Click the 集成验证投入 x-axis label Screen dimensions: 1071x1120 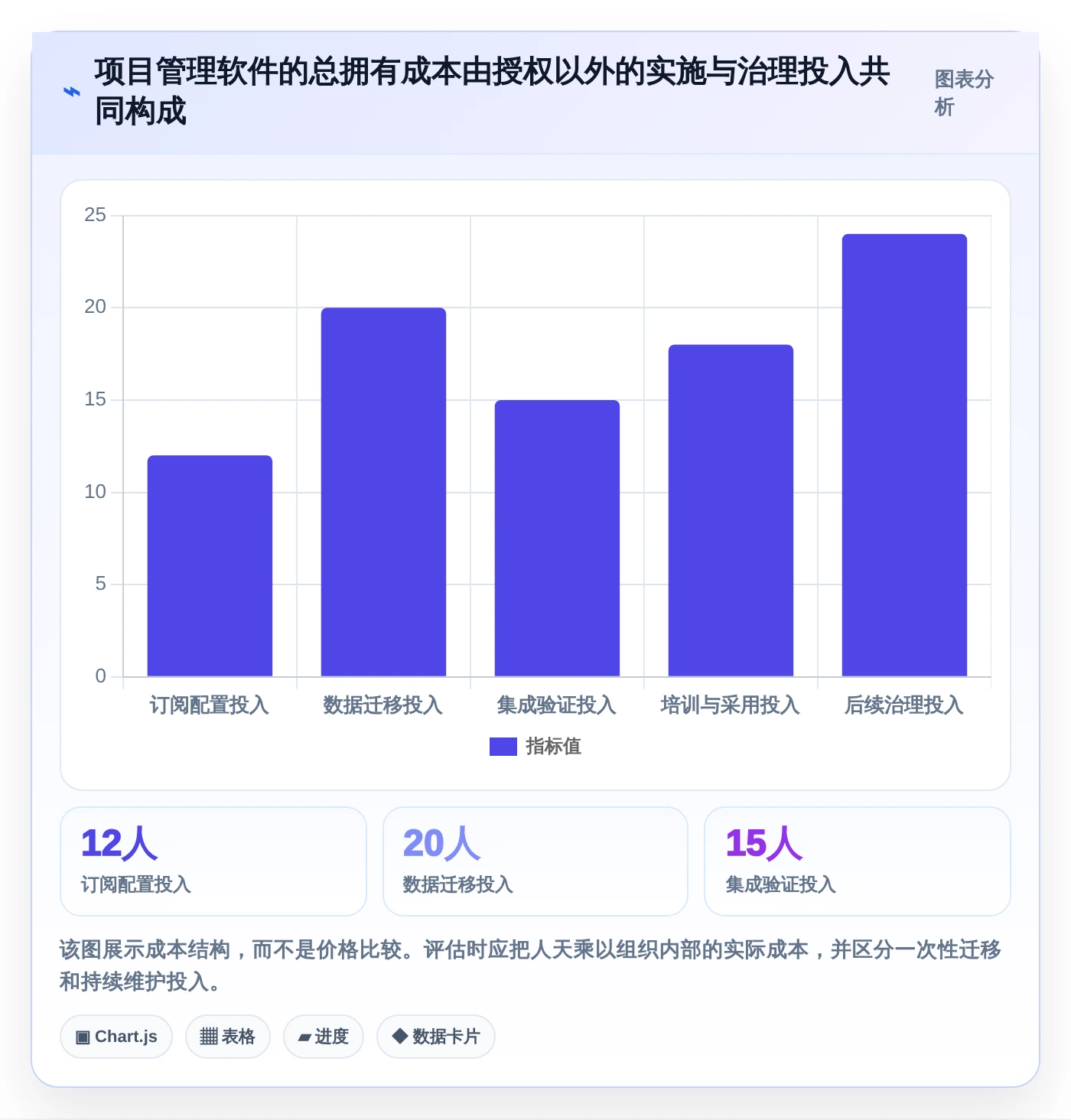coord(557,705)
